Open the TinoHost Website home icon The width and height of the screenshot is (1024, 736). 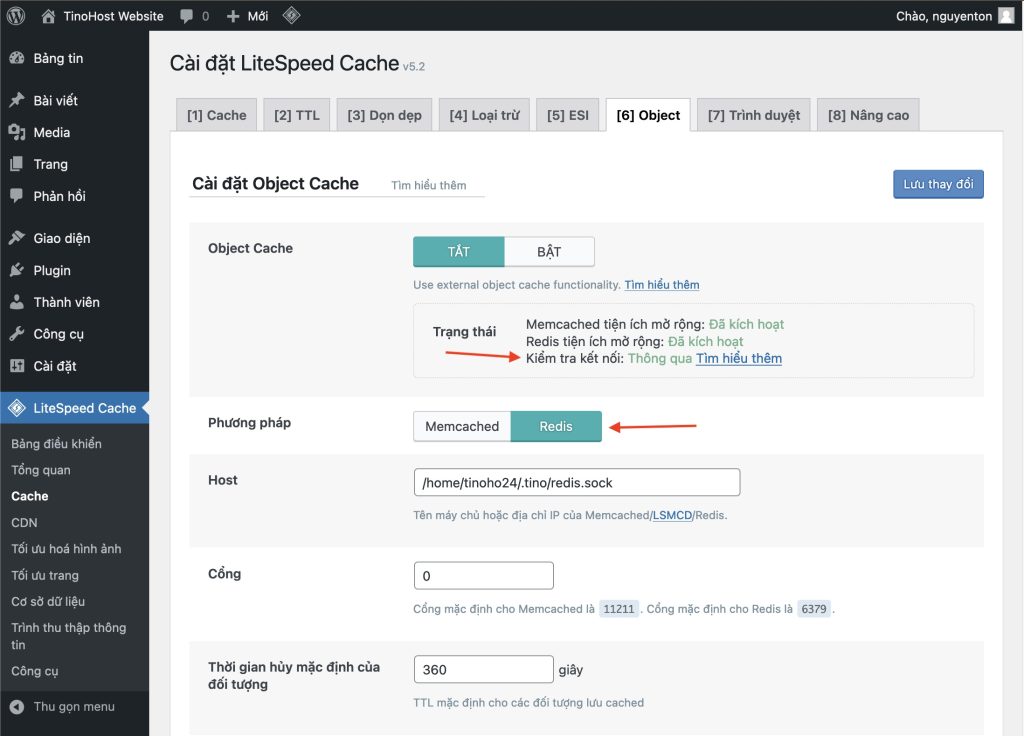[48, 16]
